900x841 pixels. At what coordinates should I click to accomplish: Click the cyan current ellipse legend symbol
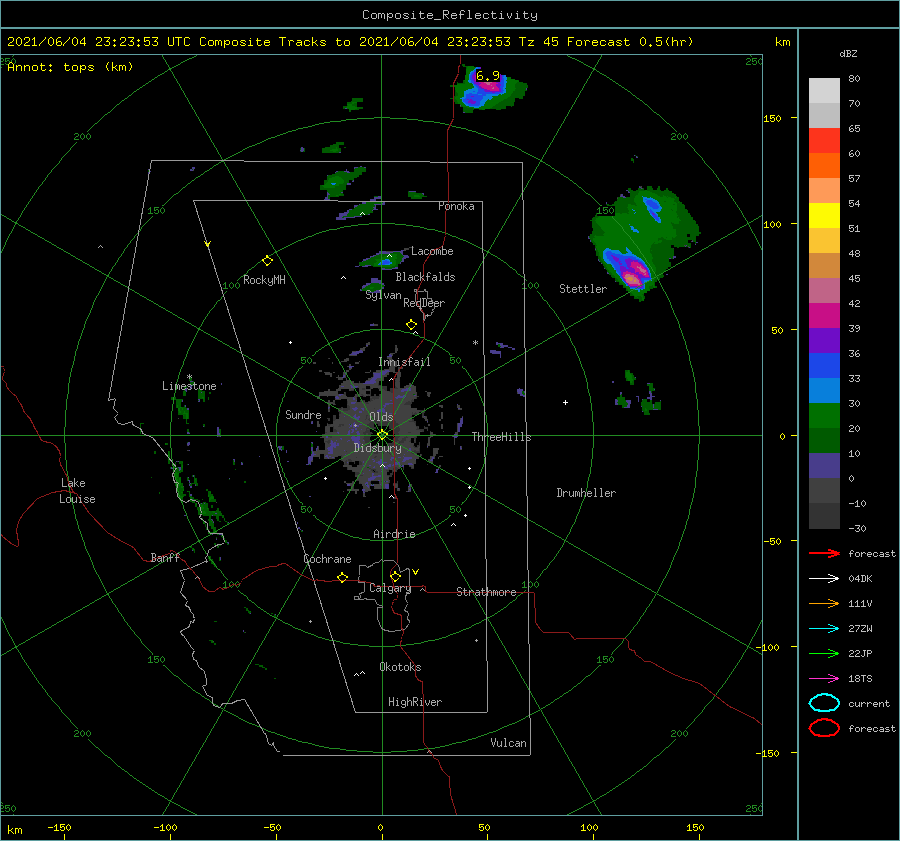pos(824,703)
